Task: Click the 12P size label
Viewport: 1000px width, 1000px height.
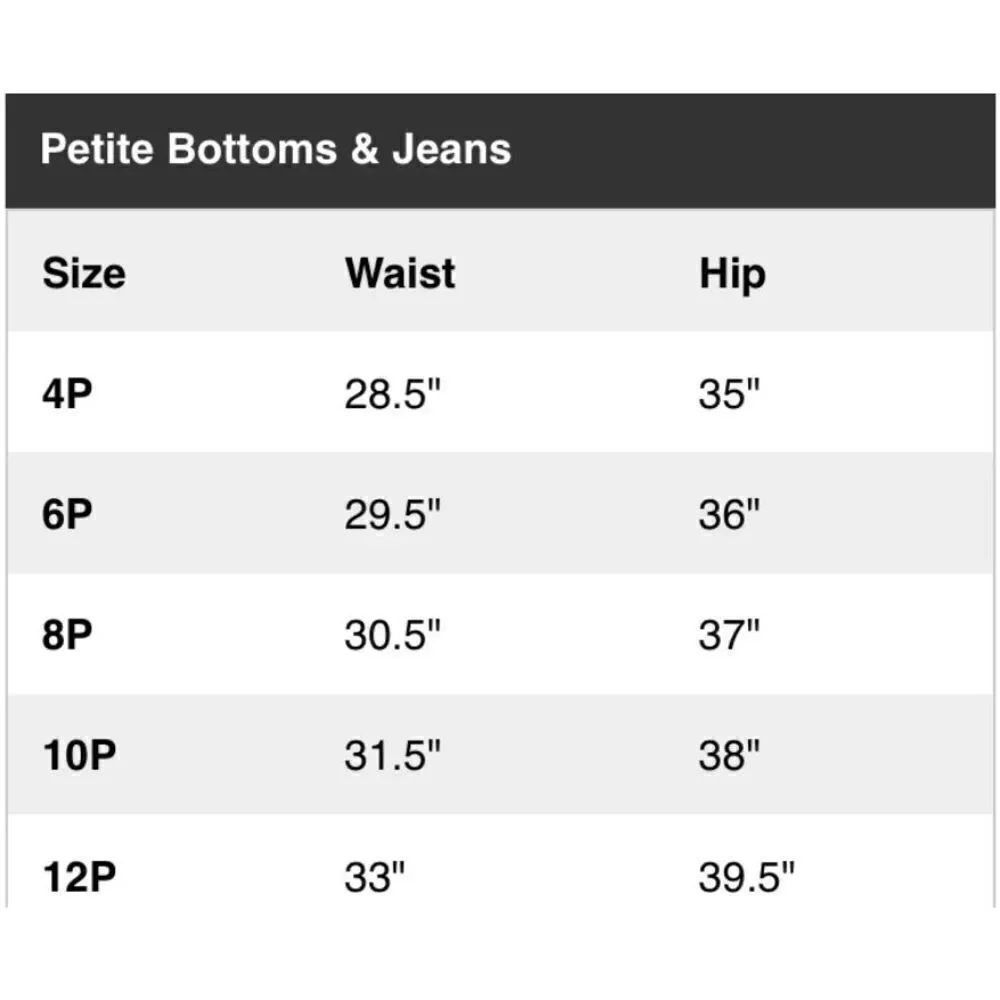Action: pyautogui.click(x=79, y=878)
